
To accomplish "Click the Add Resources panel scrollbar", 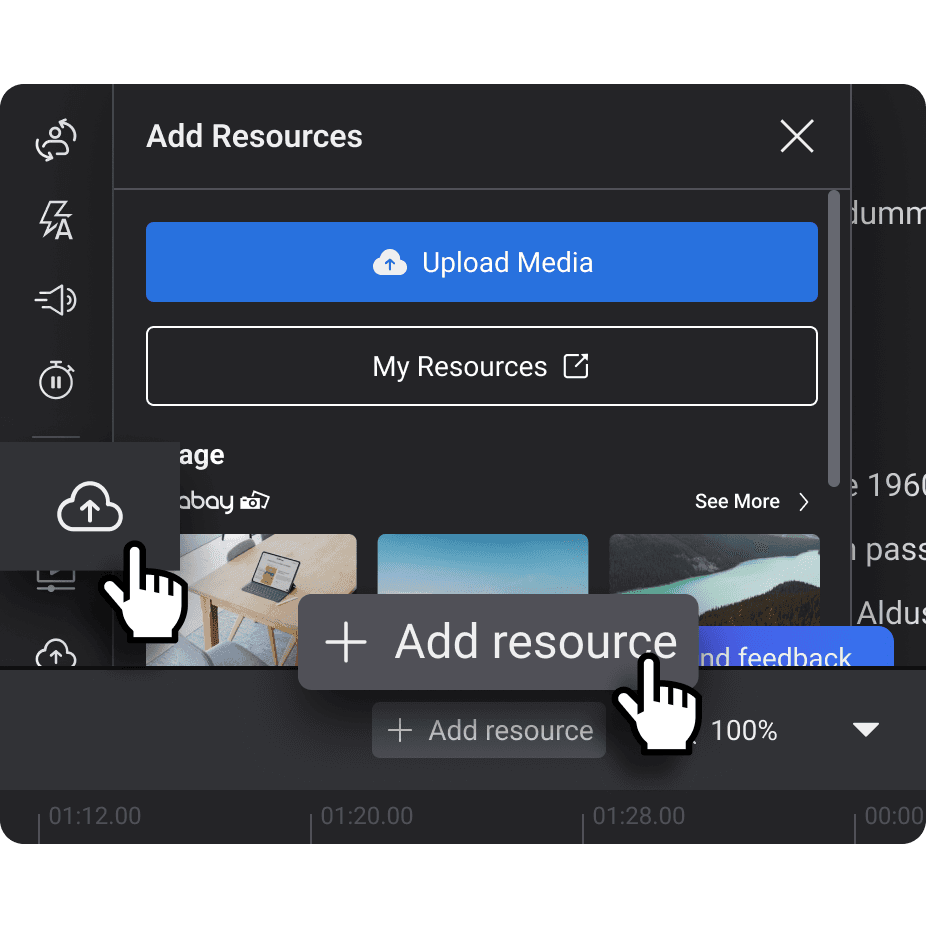I will point(834,340).
